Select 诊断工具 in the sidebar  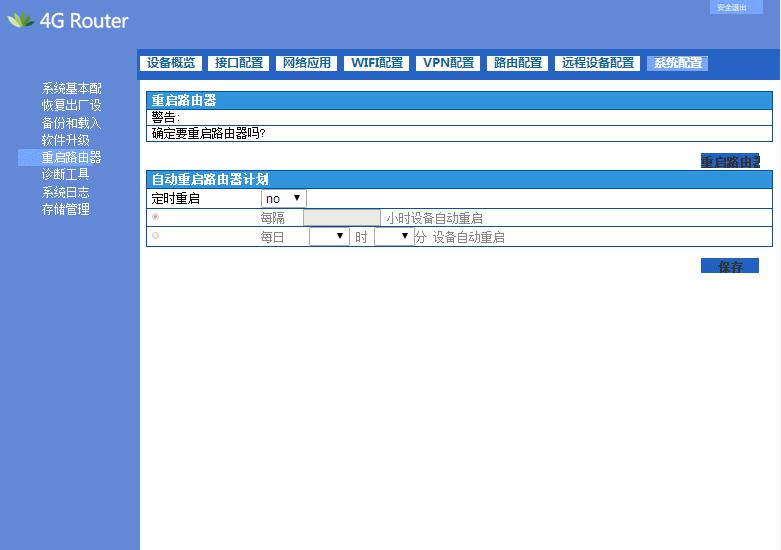65,174
